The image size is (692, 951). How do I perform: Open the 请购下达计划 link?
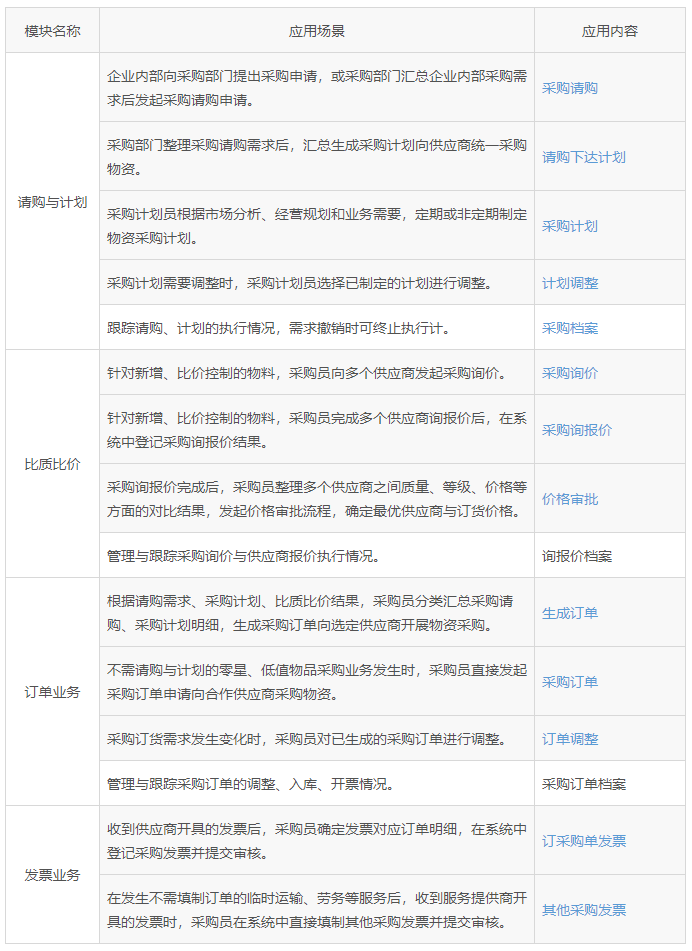pos(583,157)
